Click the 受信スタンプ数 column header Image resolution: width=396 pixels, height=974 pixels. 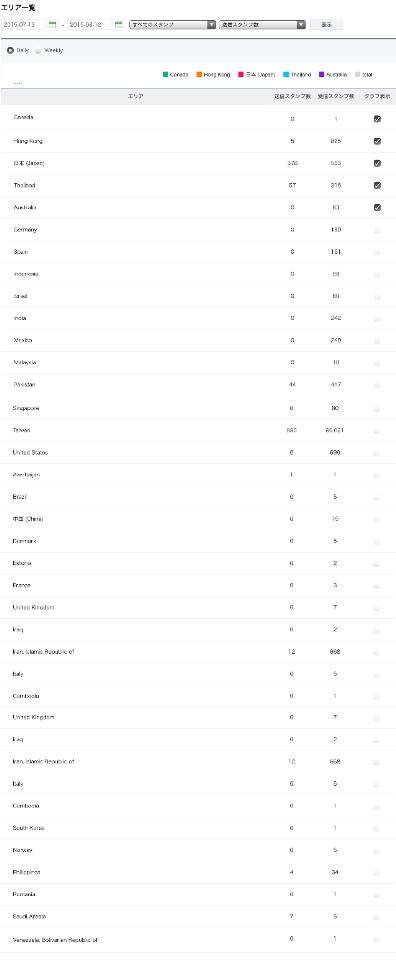(336, 97)
